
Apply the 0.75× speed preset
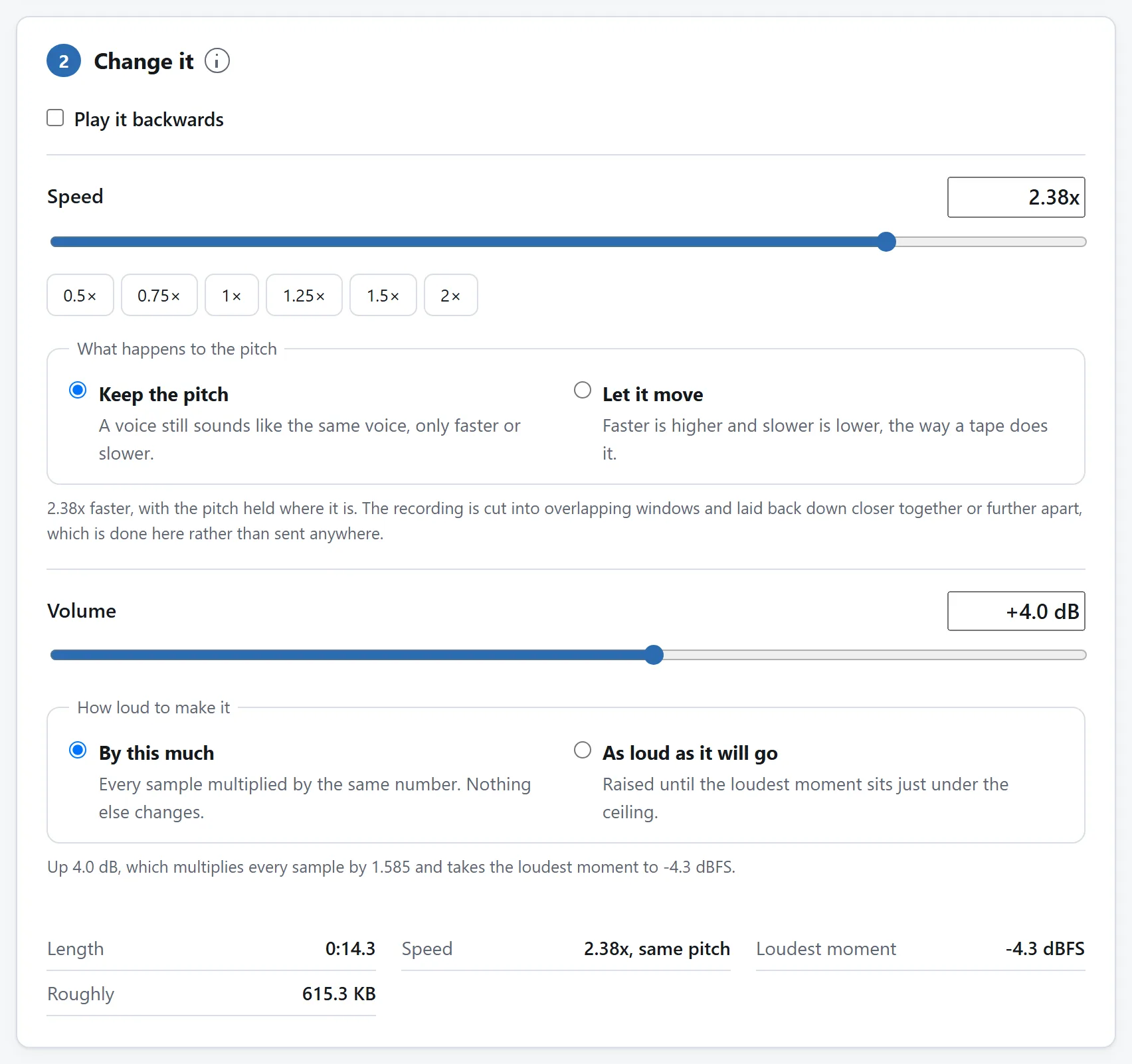159,295
